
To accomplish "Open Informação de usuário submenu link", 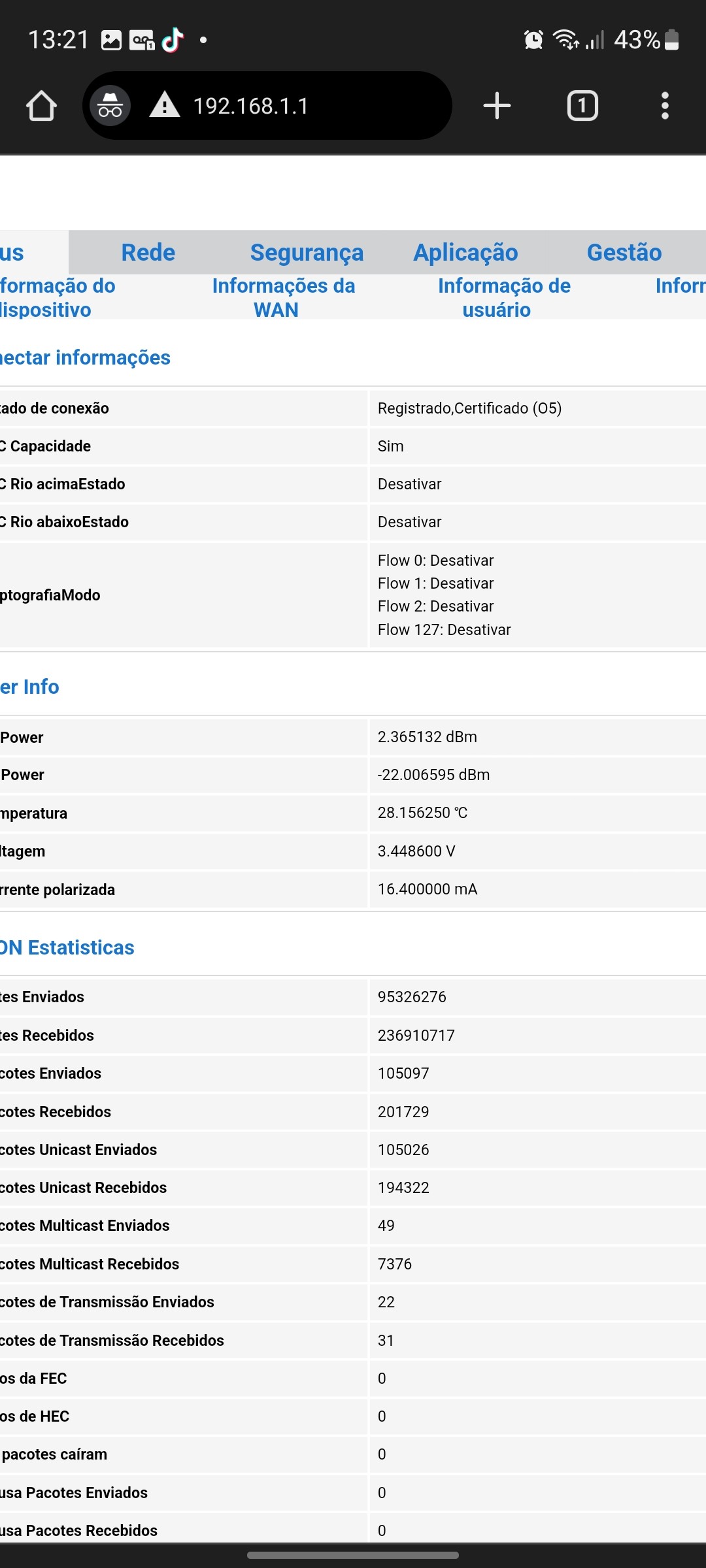I will (503, 297).
